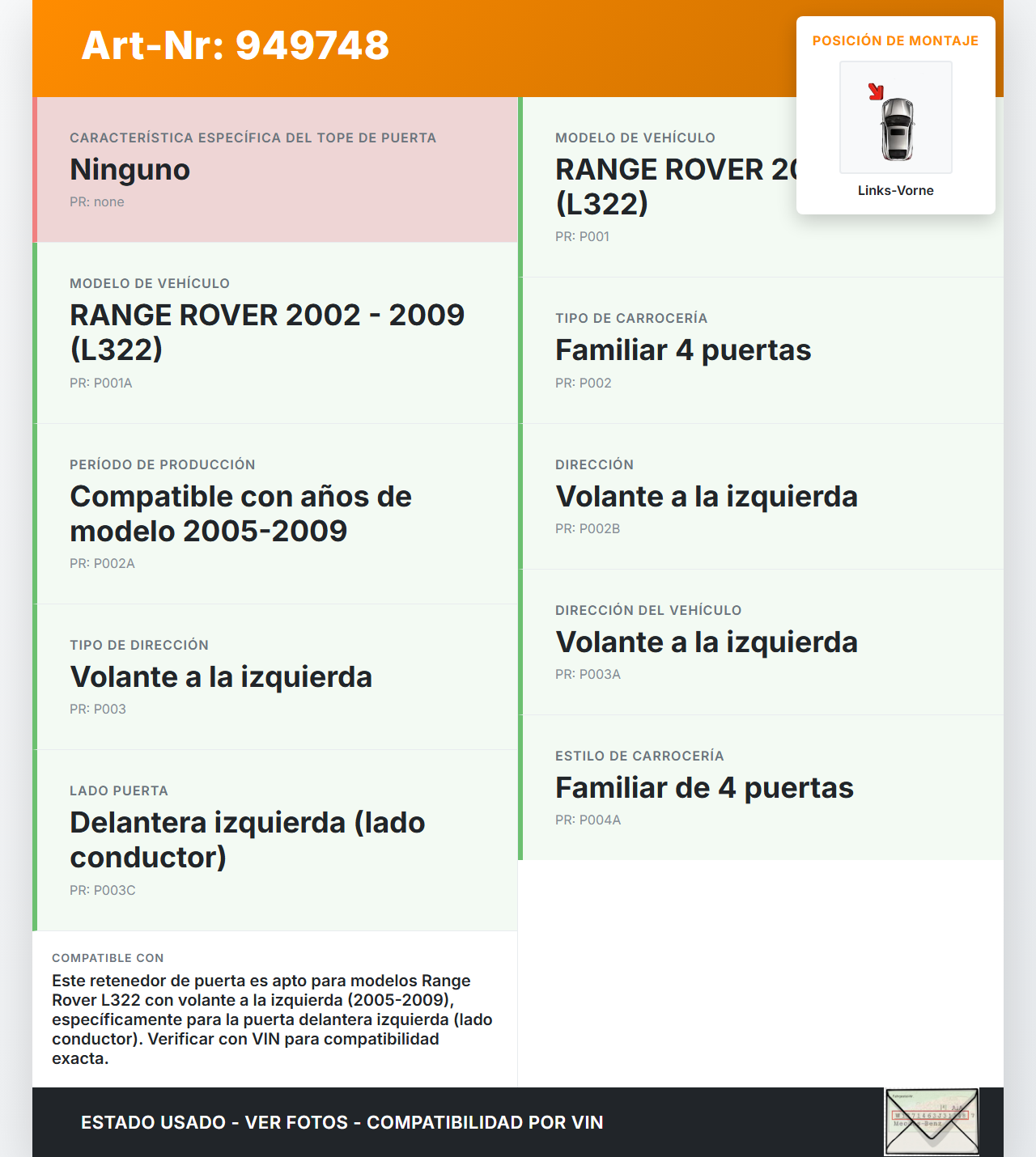Select "RANGE ROVER 2002 - 2009 (L322)" above PR: P001A
Viewport: 1036px width, 1157px height.
coord(267,332)
